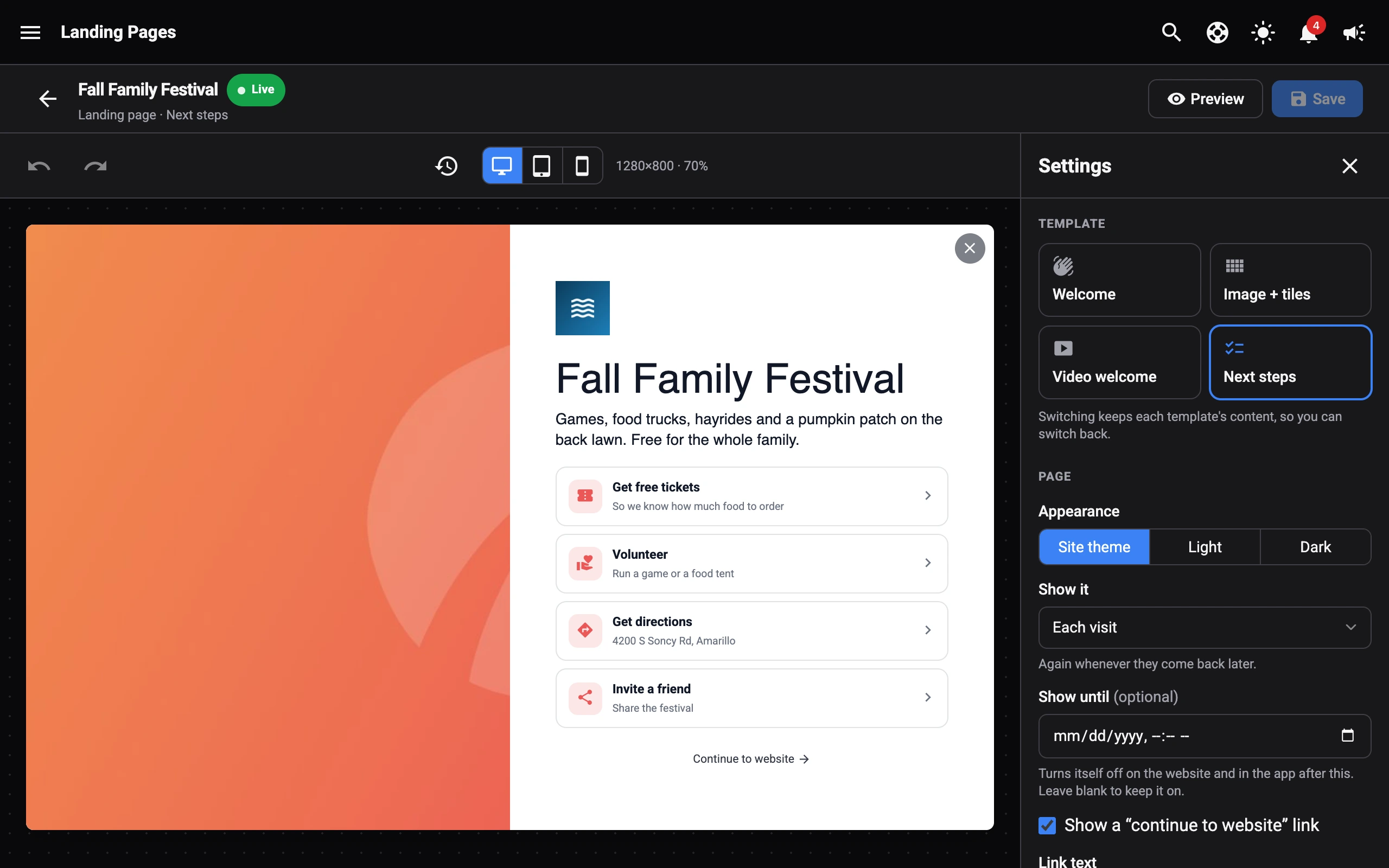Click chevron on Invite a friend row
The width and height of the screenshot is (1389, 868).
pos(927,697)
